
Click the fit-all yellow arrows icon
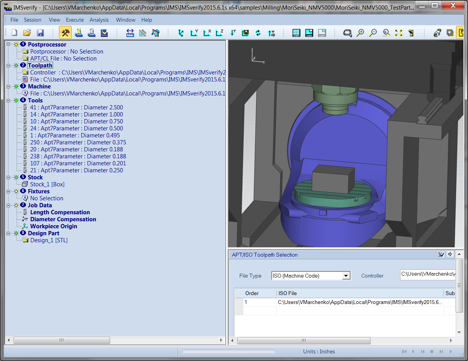pos(399,33)
